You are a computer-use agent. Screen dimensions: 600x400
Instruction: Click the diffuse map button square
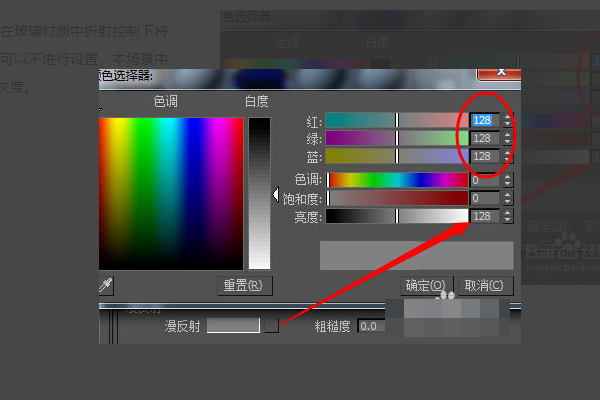(271, 326)
